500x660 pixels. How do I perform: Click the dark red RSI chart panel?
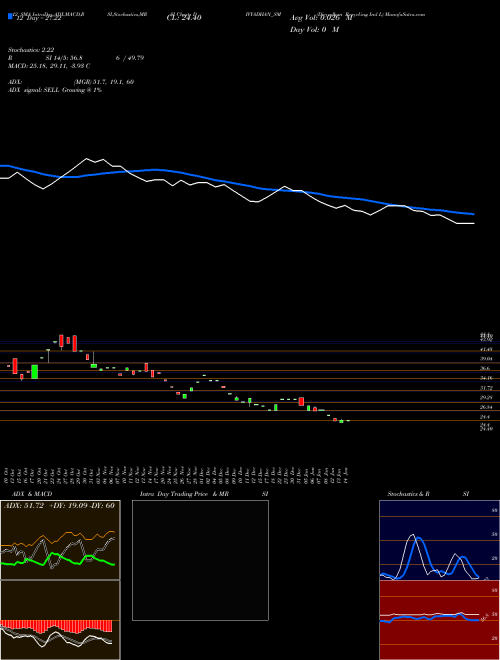point(439,620)
